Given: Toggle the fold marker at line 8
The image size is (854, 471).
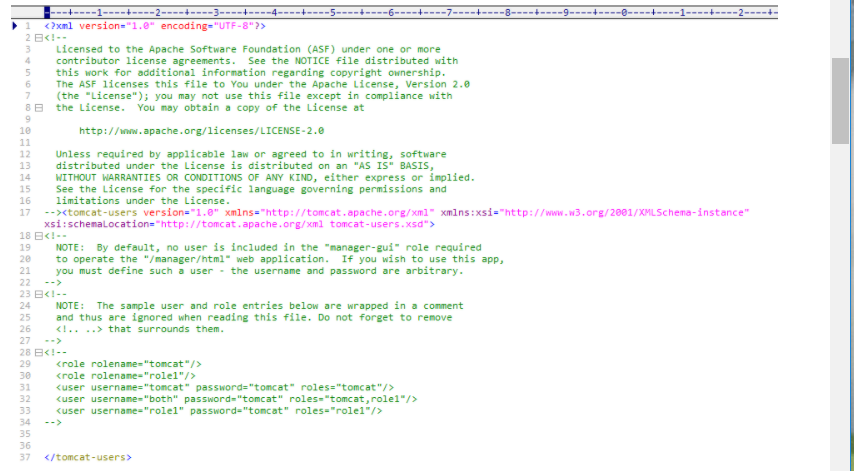Looking at the screenshot, I should tap(39, 108).
